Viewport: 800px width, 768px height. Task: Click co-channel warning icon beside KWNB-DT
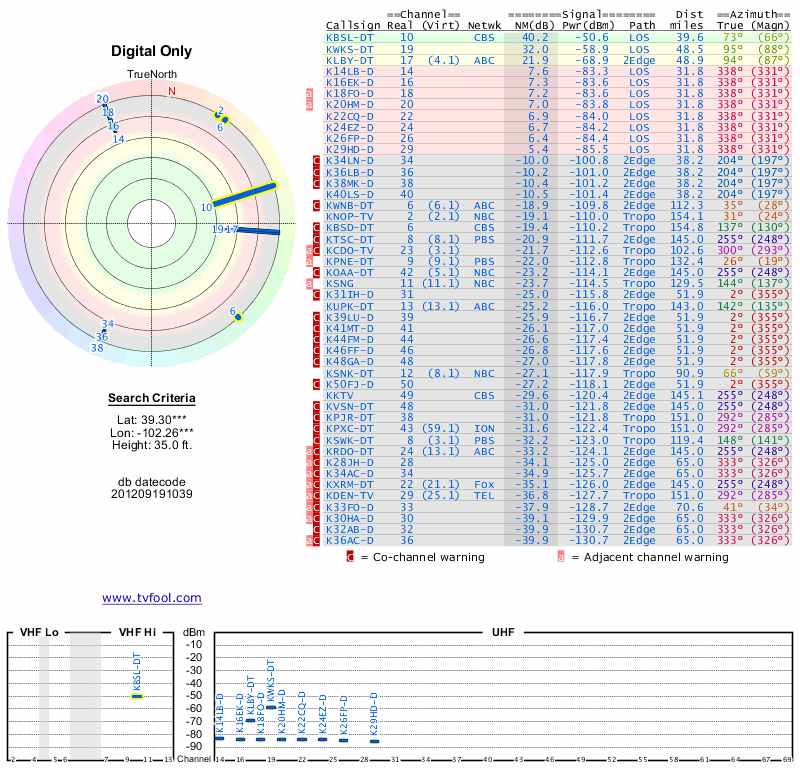click(x=317, y=205)
